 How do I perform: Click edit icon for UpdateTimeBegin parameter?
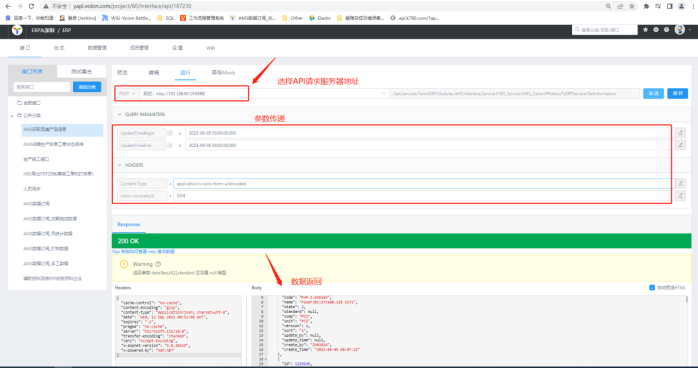(x=680, y=133)
